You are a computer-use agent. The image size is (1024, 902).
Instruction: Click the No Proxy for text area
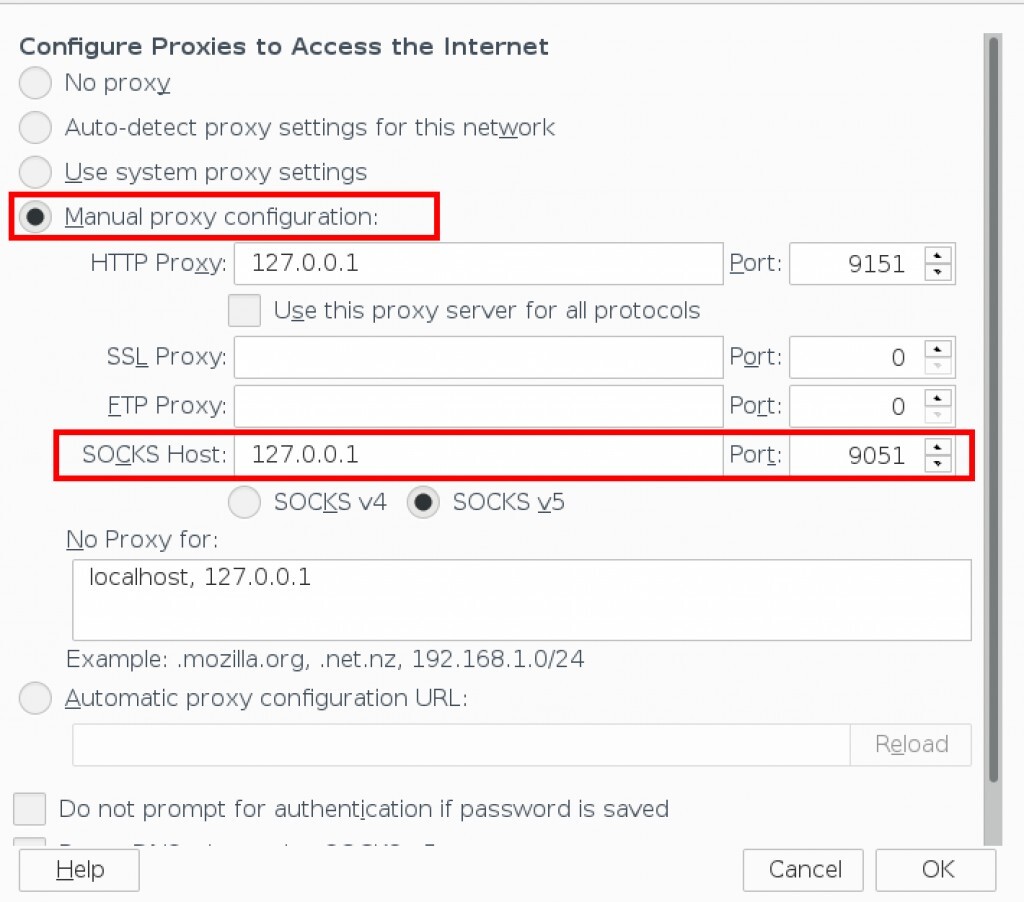521,600
